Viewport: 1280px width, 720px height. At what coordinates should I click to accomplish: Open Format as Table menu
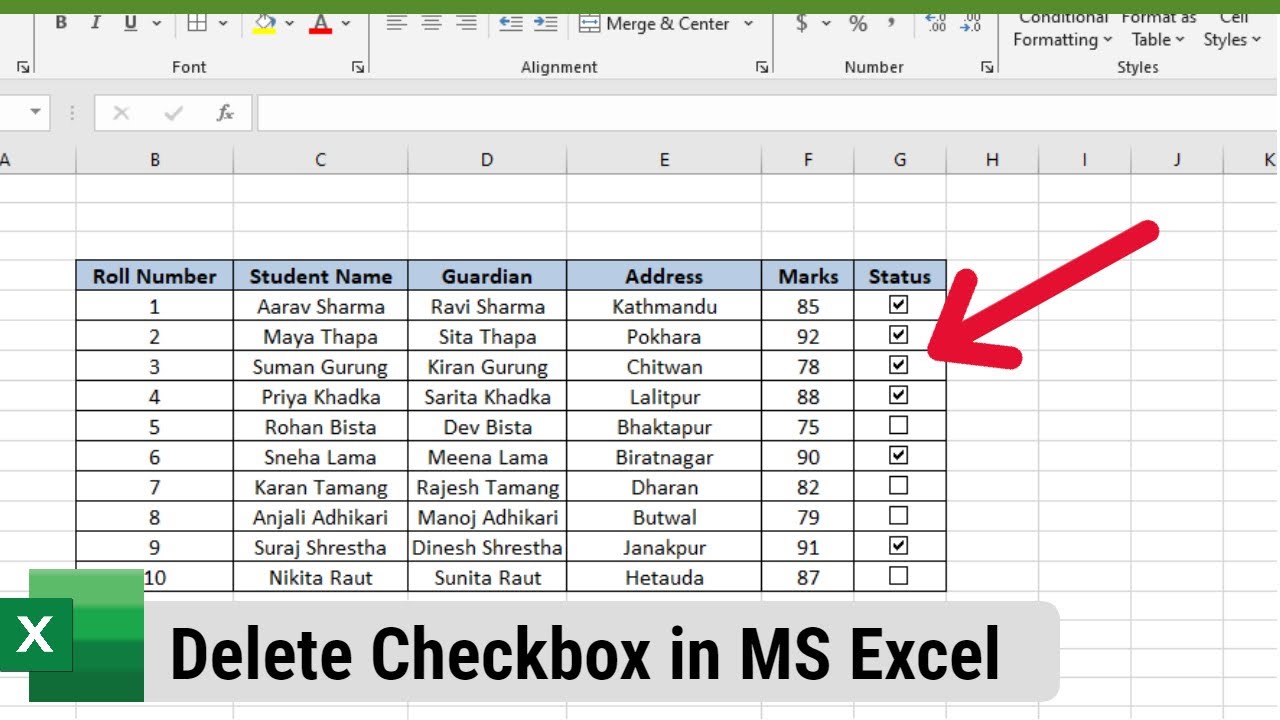(x=1158, y=30)
